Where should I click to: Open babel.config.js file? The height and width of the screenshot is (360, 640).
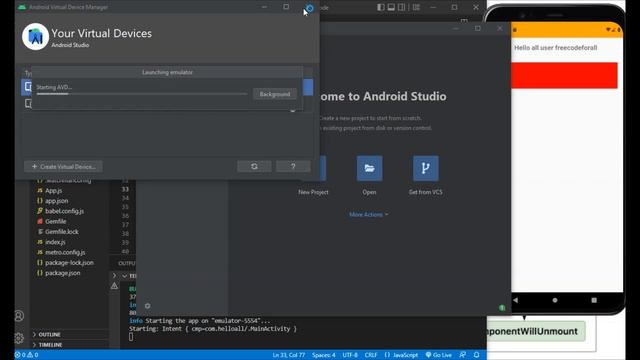click(64, 211)
